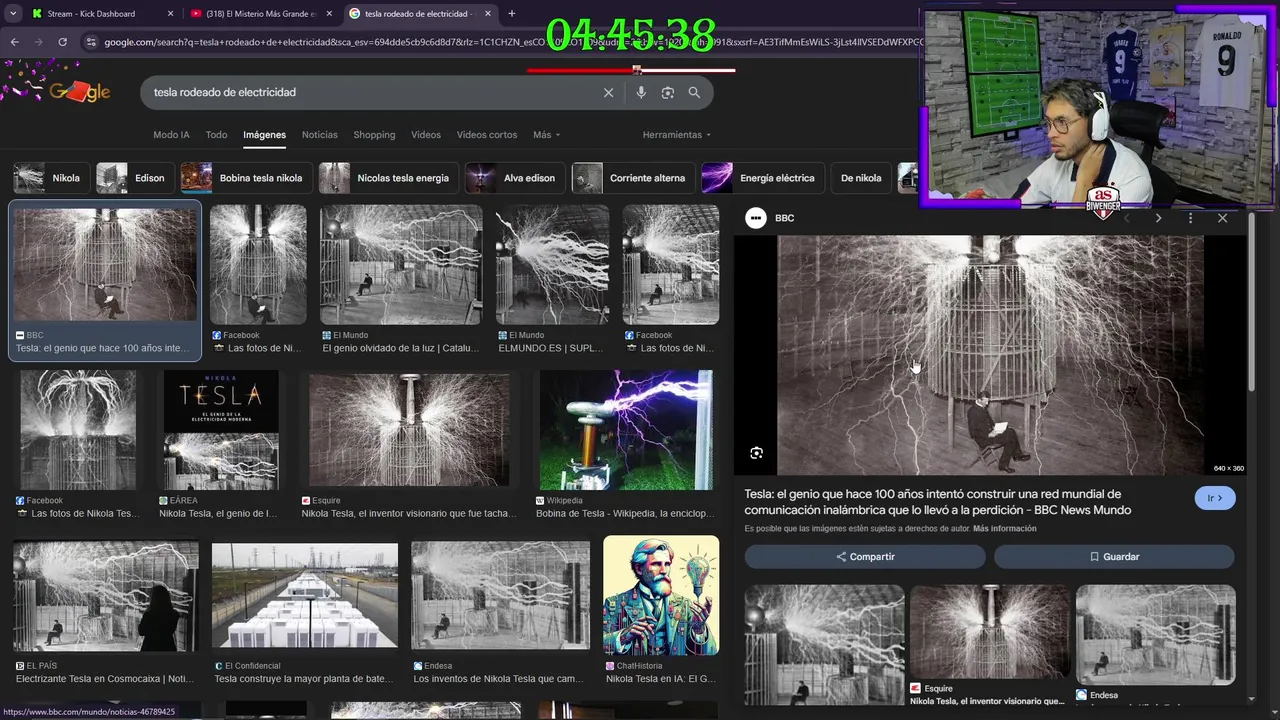Image resolution: width=1280 pixels, height=720 pixels.
Task: Open preview panel more options menu
Action: tap(1190, 218)
